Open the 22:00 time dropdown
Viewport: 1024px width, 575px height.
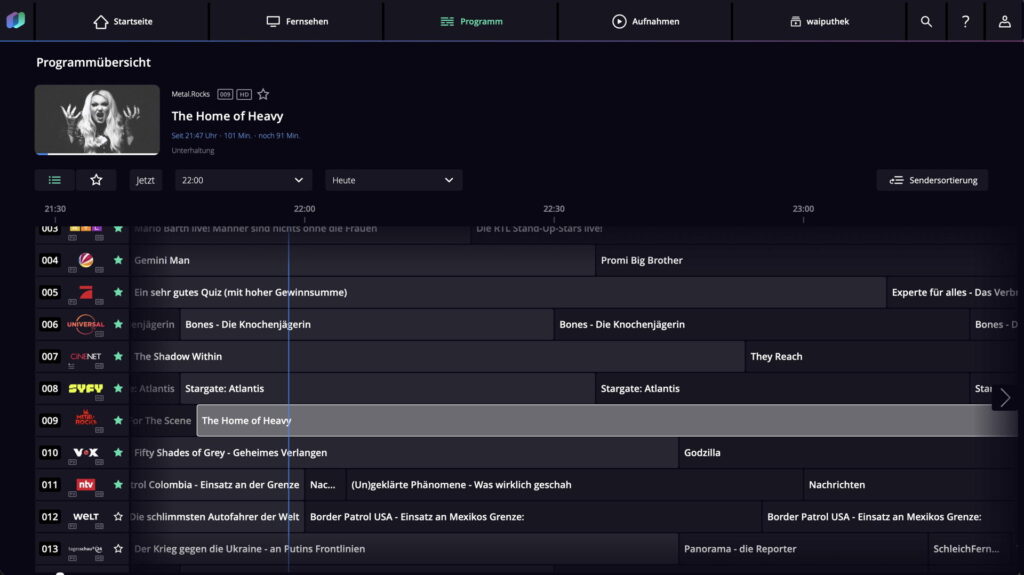point(242,180)
